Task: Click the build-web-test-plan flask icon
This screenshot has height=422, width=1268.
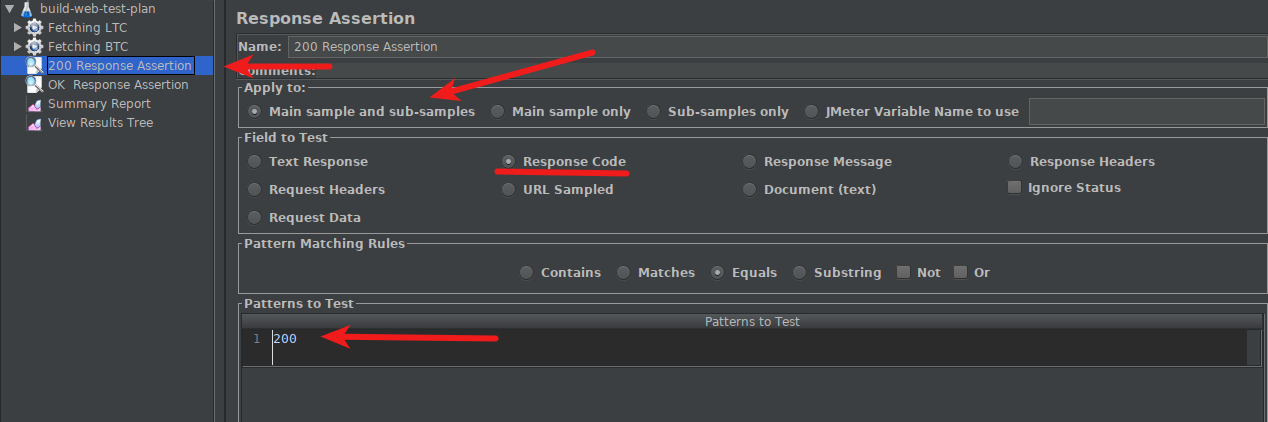Action: (x=27, y=9)
